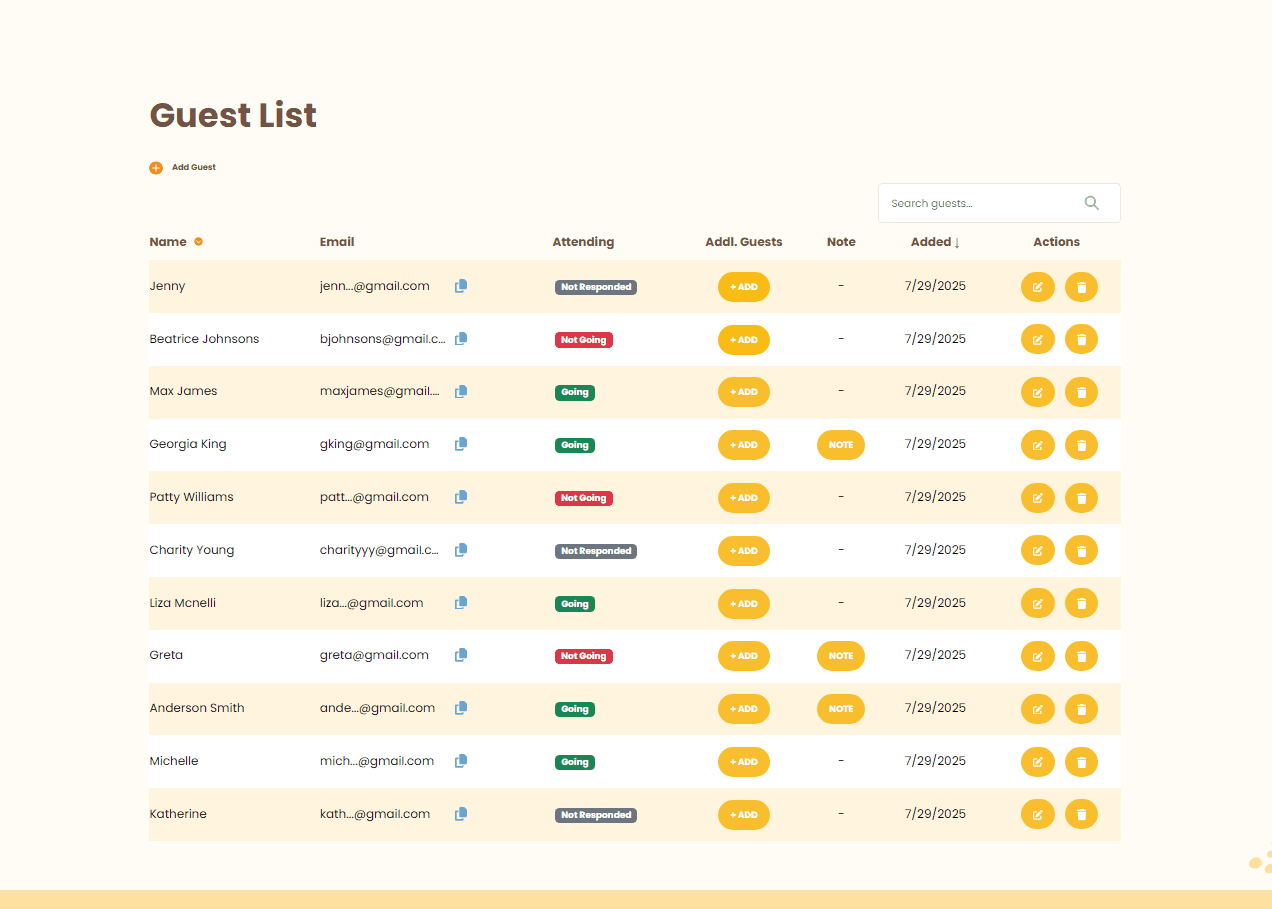Image resolution: width=1272 pixels, height=909 pixels.
Task: Delete Max James from guest list
Action: pyautogui.click(x=1081, y=392)
